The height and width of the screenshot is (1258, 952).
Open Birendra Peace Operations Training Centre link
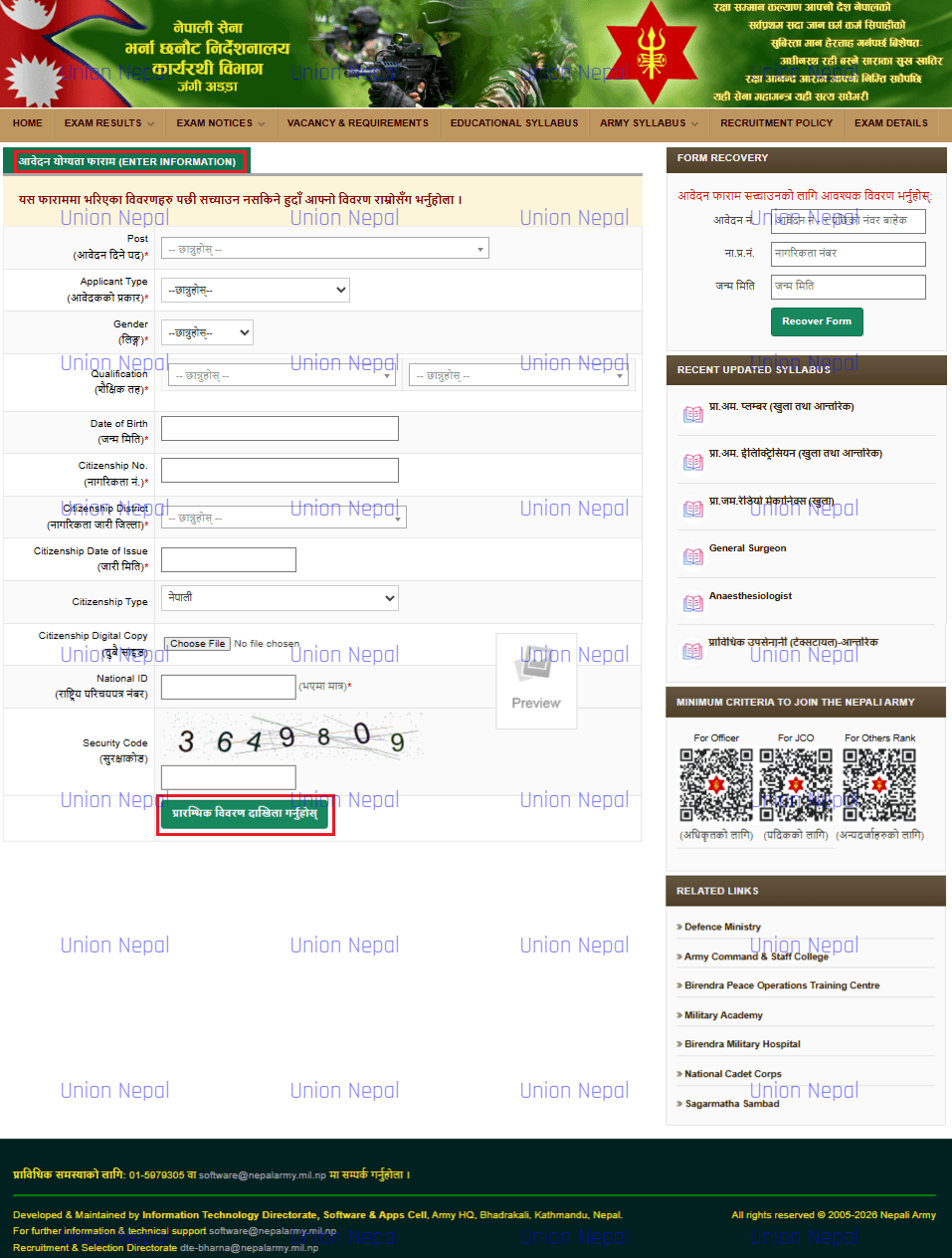coord(782,985)
